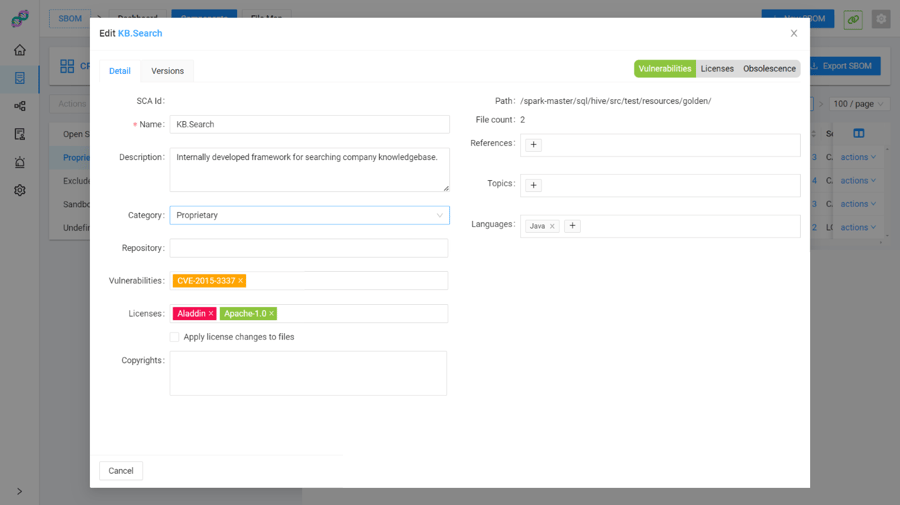This screenshot has height=505, width=900.
Task: Add a new reference with plus button
Action: [x=534, y=145]
